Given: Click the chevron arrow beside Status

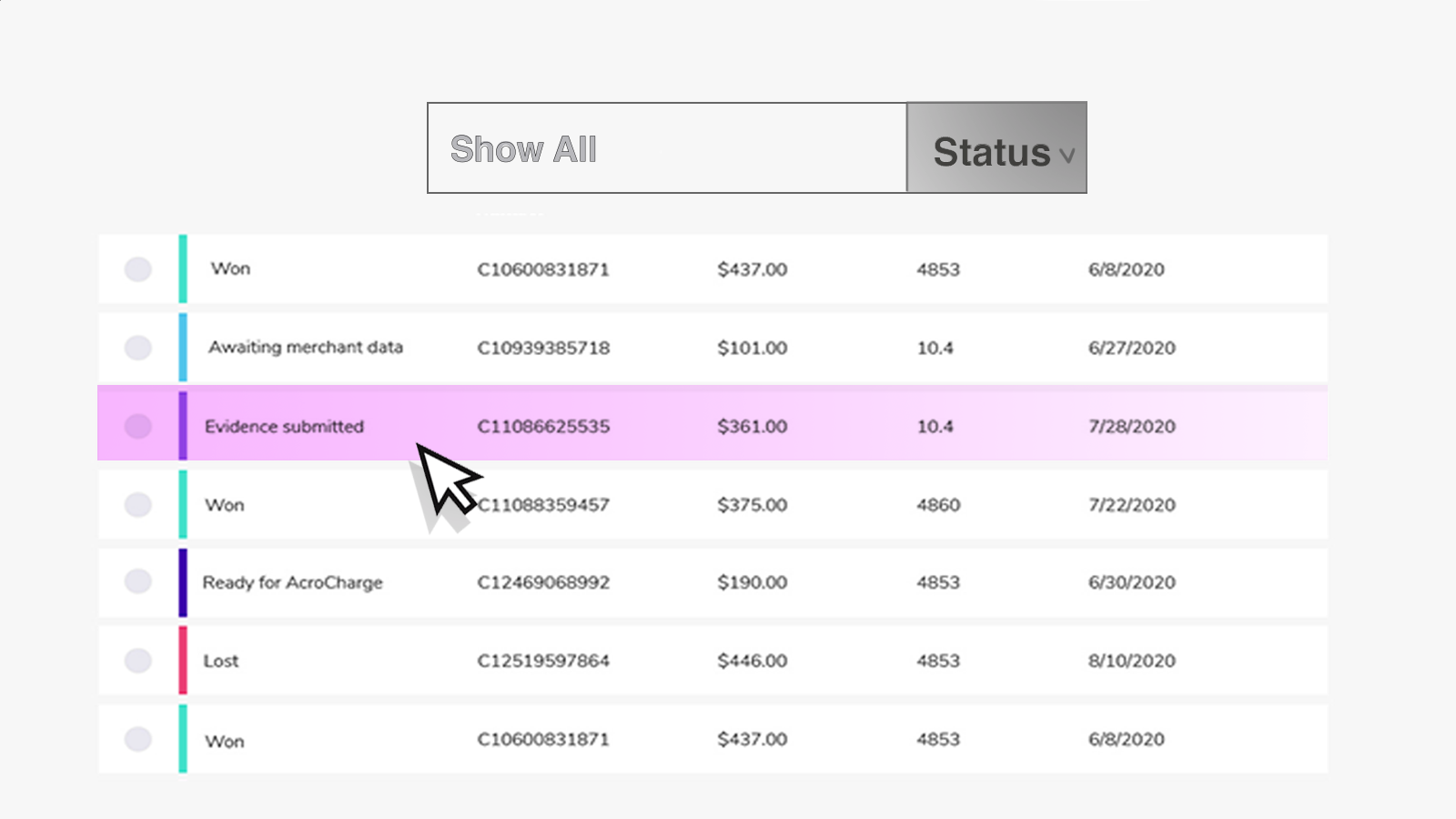Looking at the screenshot, I should [1067, 156].
